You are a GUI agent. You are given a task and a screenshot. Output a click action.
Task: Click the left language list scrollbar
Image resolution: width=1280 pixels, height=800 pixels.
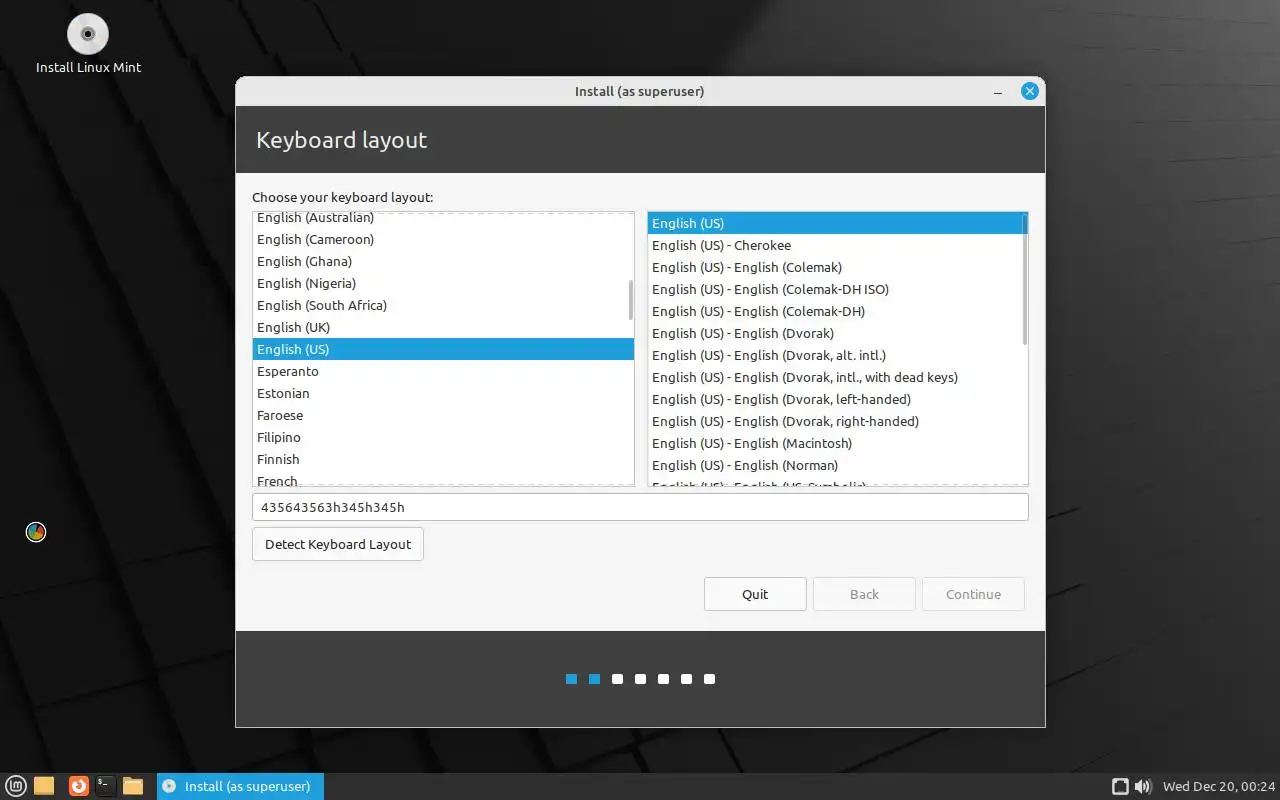[630, 300]
